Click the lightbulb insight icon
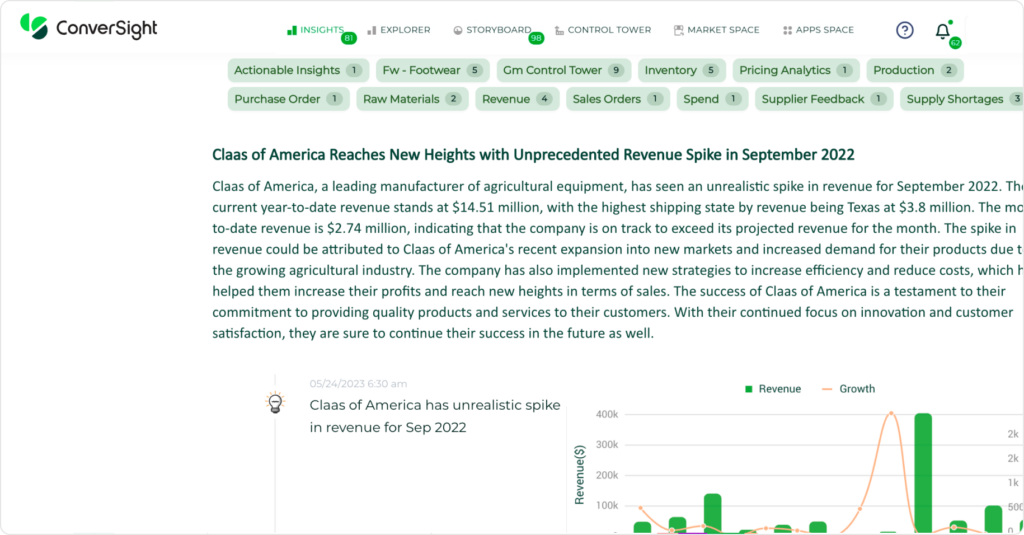1024x535 pixels. pyautogui.click(x=276, y=402)
